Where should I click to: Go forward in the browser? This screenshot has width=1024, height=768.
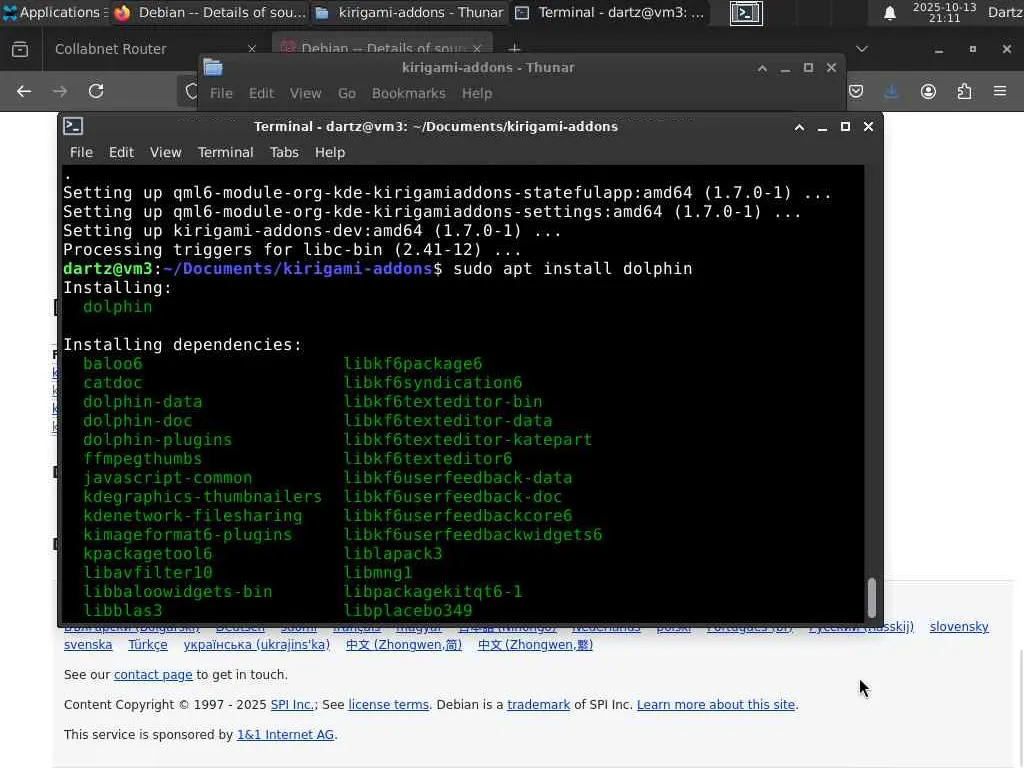(60, 91)
